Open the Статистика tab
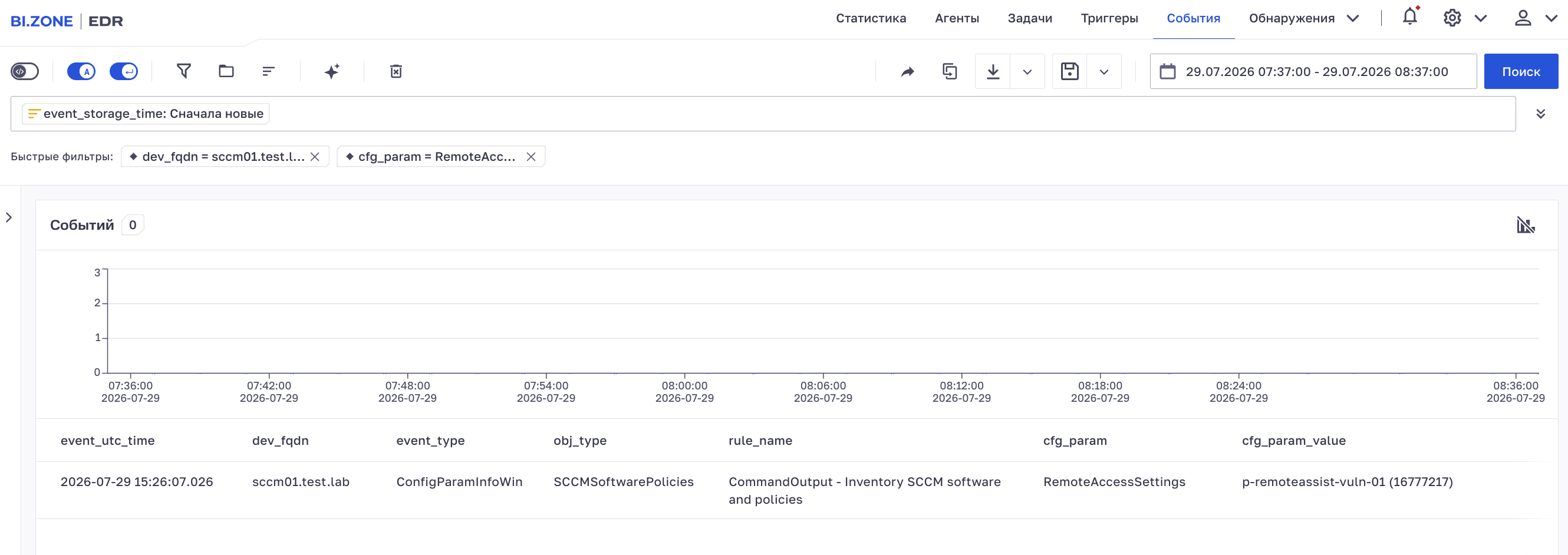 871,18
